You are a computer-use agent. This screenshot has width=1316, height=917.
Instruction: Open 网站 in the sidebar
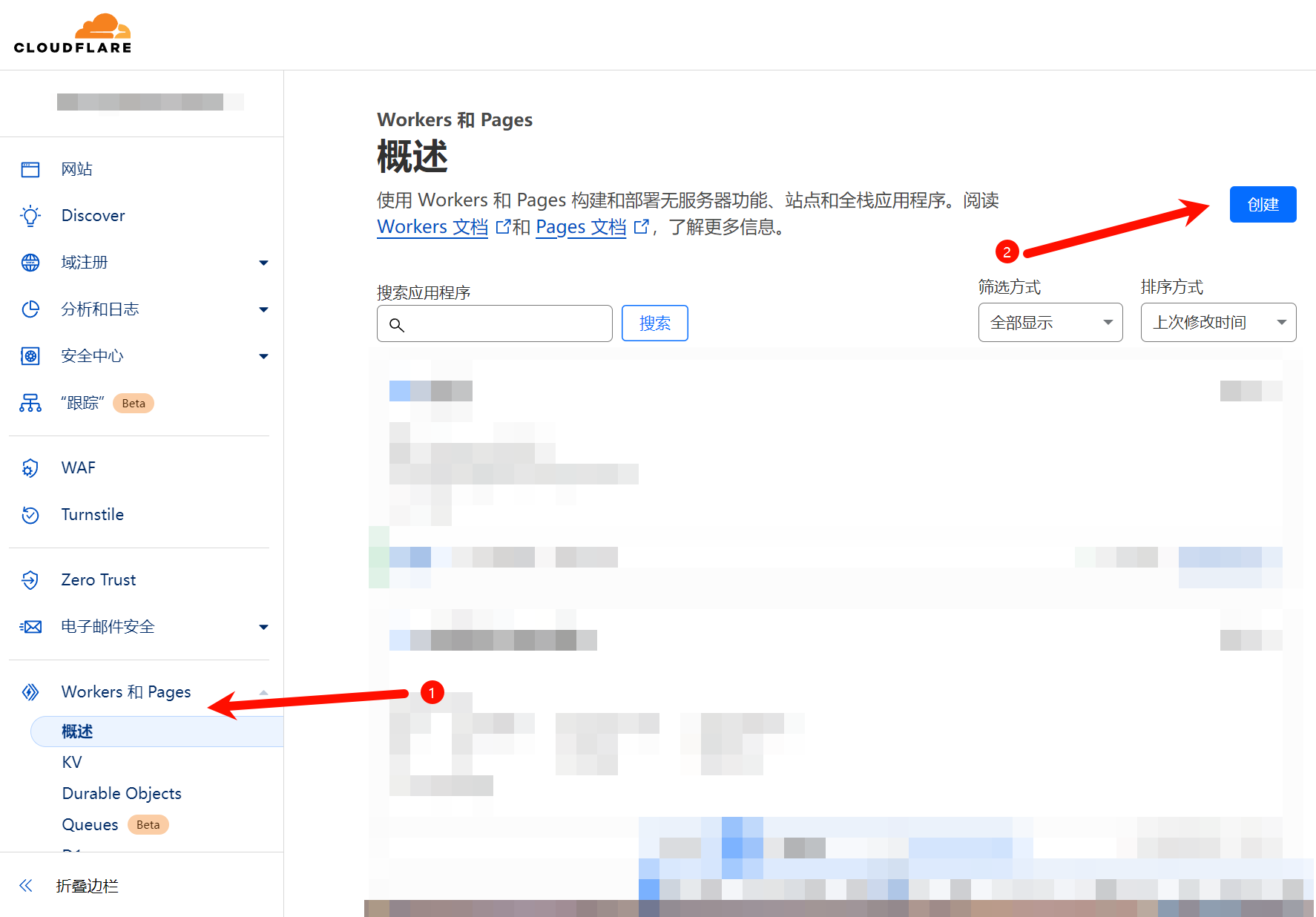tap(76, 170)
